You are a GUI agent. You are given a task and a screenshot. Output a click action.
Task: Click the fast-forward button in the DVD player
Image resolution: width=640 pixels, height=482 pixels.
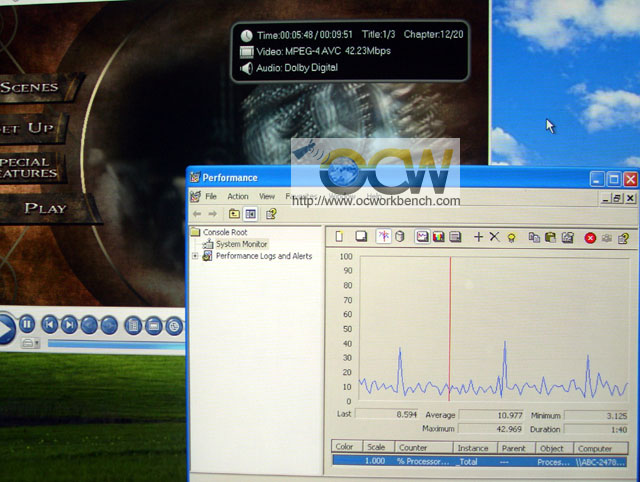[x=109, y=326]
